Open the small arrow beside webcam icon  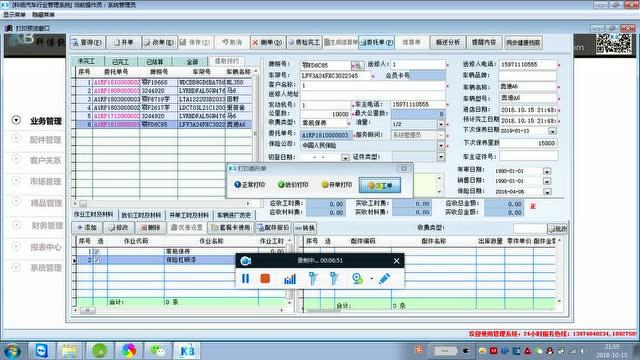pos(371,279)
